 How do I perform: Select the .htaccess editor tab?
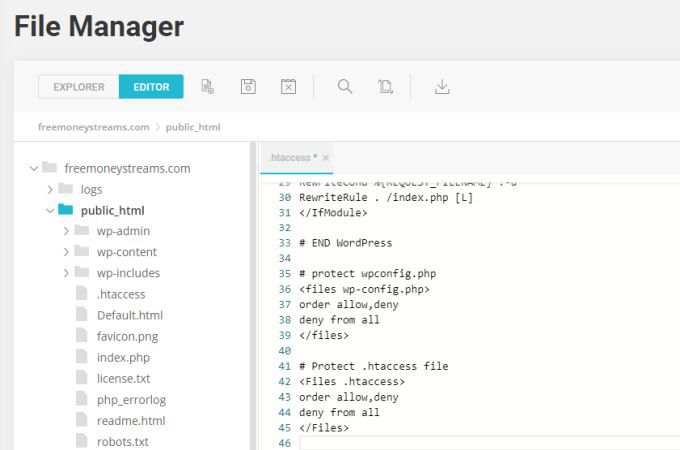click(293, 158)
